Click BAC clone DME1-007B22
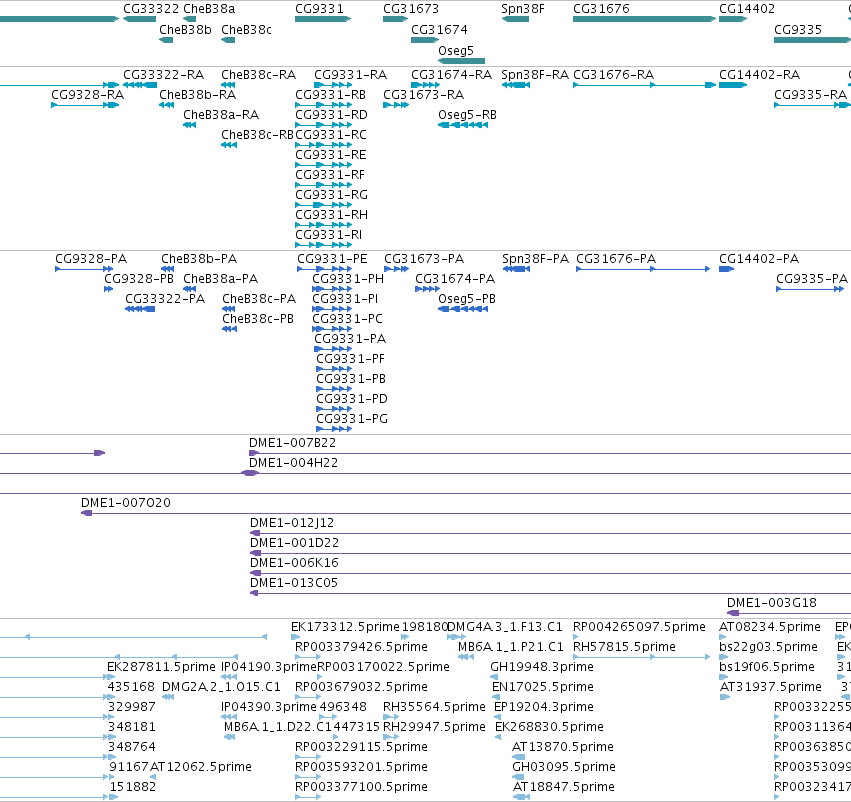Image resolution: width=851 pixels, height=802 pixels. coord(293,443)
